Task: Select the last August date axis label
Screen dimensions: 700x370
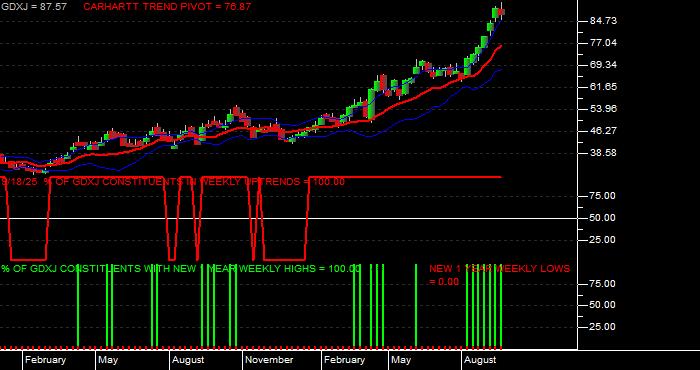Action: click(x=480, y=360)
